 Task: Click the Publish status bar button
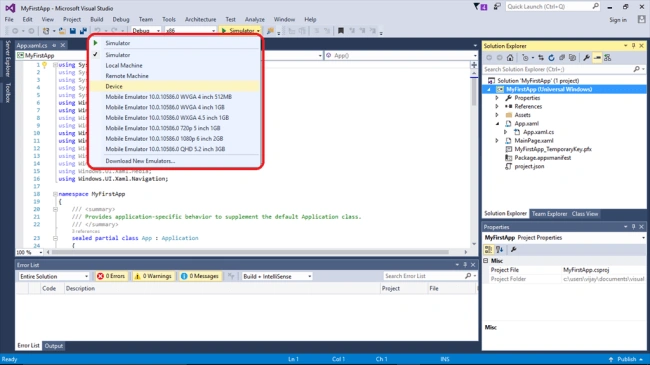tap(626, 359)
